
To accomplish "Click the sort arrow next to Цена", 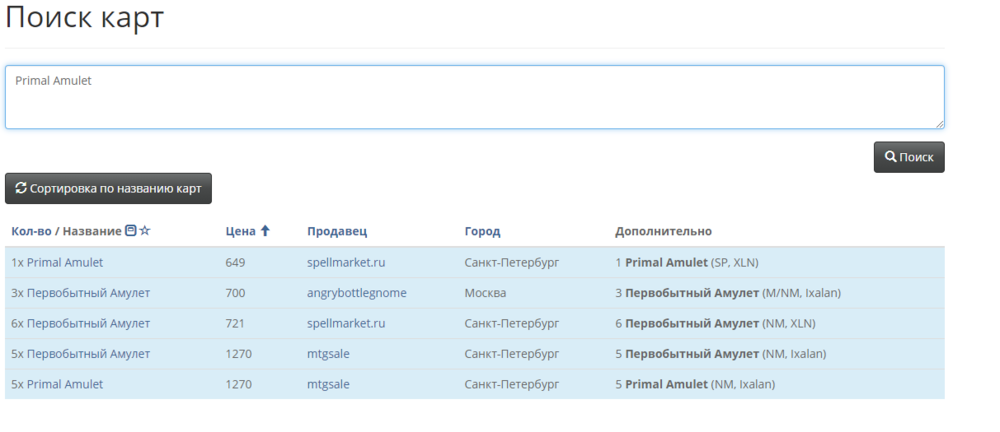I will point(265,231).
